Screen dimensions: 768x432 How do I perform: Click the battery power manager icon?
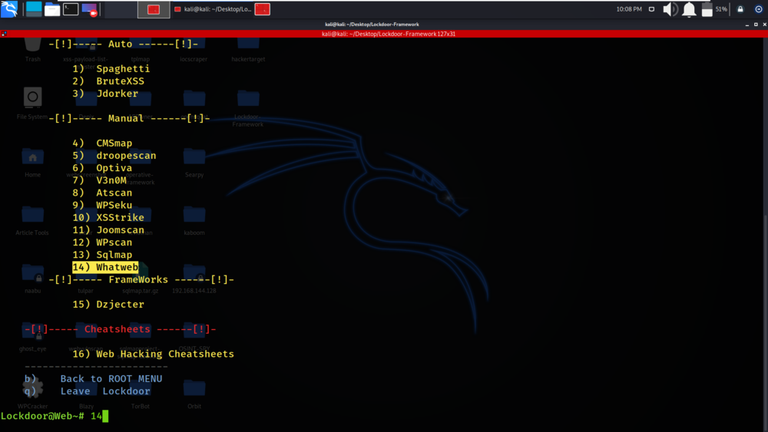pyautogui.click(x=707, y=9)
